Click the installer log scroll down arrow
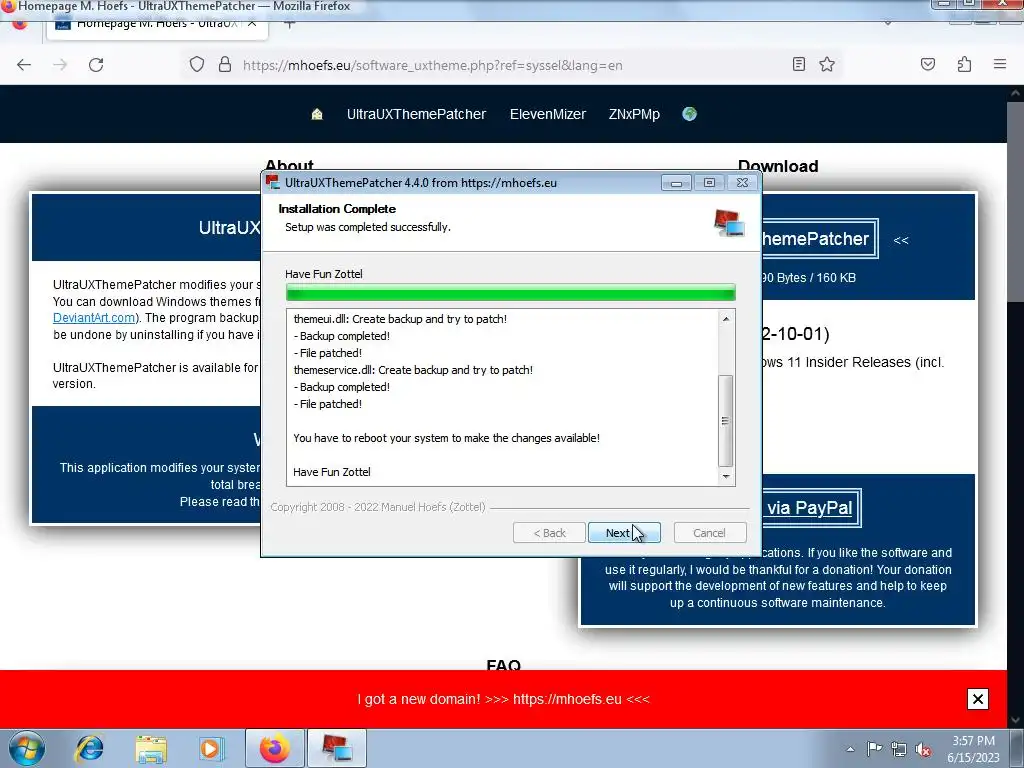The width and height of the screenshot is (1024, 768). (726, 477)
